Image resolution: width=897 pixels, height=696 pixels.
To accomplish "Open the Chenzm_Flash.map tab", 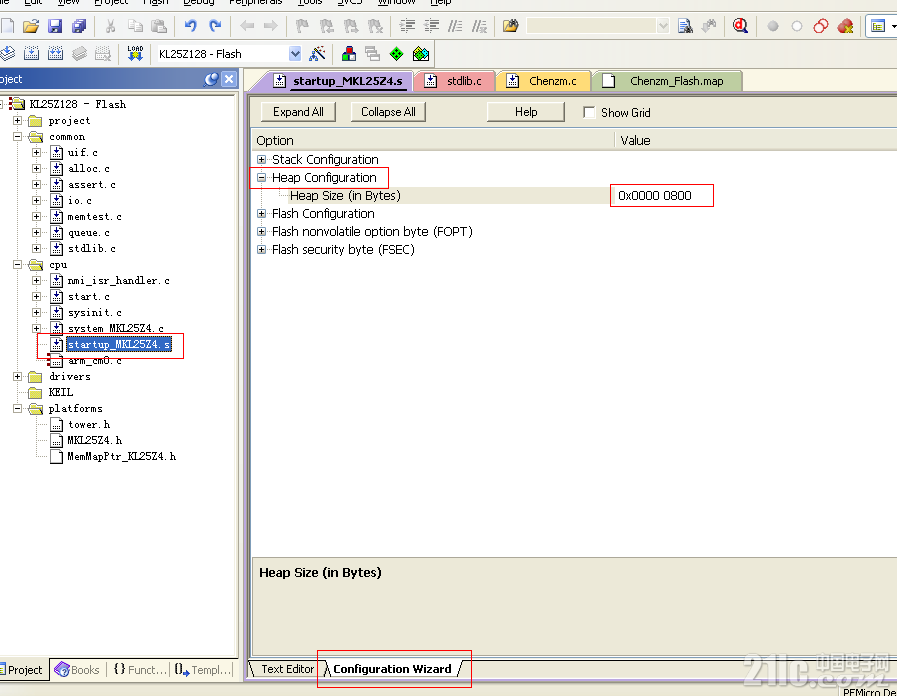I will (x=667, y=81).
